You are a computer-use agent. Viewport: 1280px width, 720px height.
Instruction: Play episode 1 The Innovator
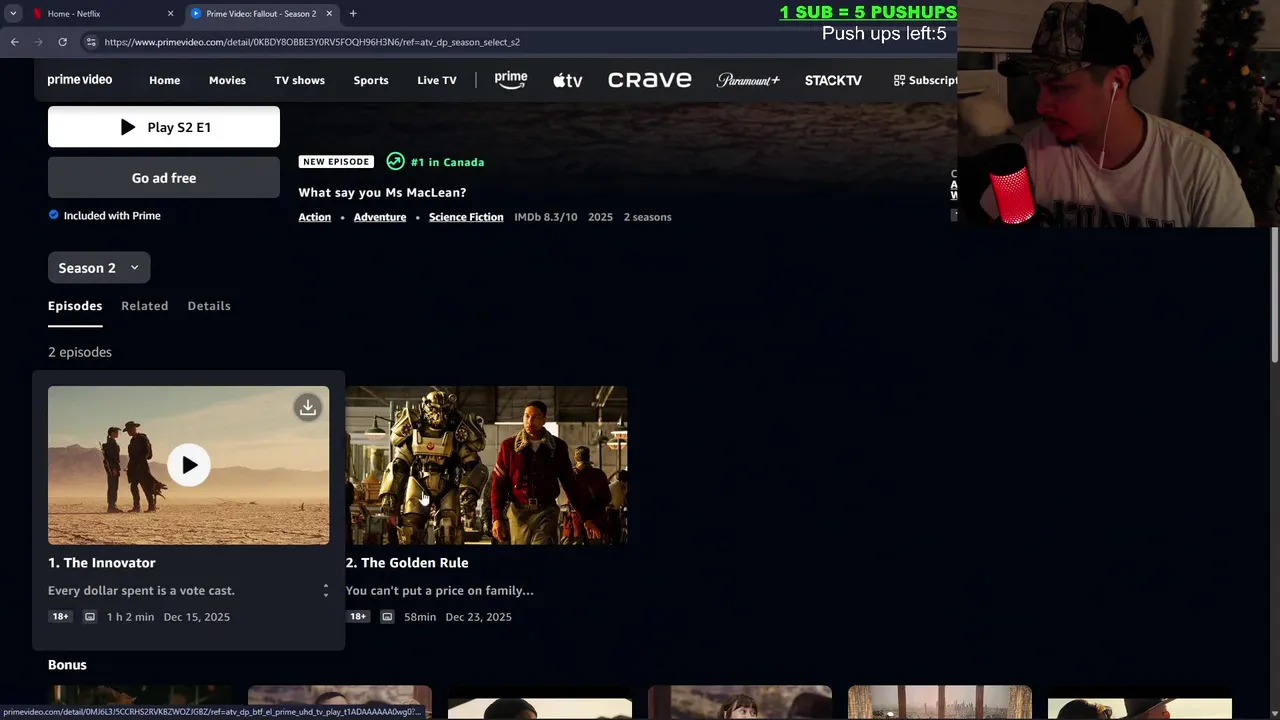(x=189, y=465)
